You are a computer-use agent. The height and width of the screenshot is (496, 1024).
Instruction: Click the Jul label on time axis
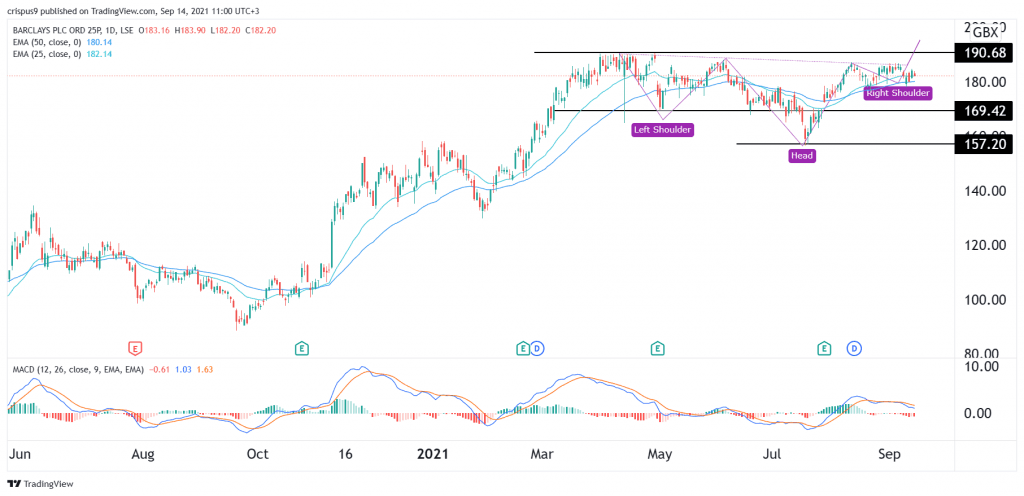tap(774, 454)
